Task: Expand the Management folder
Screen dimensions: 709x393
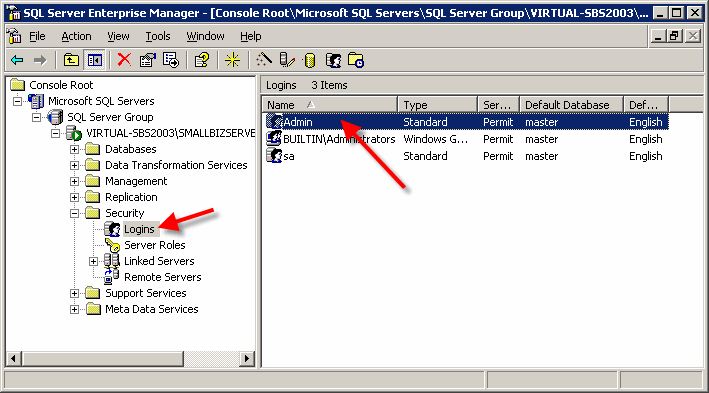Action: pos(74,181)
